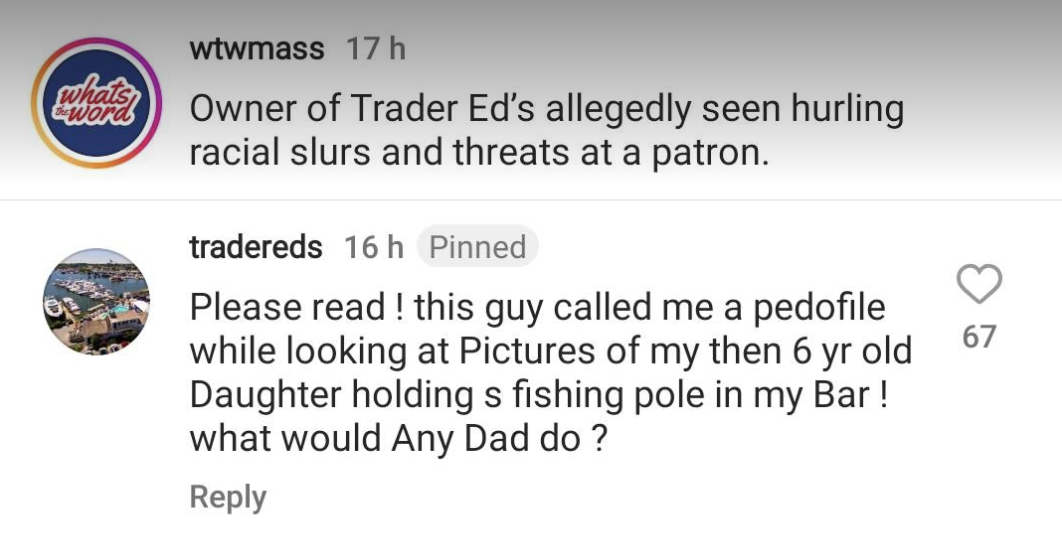Select the "racial slurs and threats" caption line
Viewport: 1062px width, 538px height.
click(x=478, y=153)
